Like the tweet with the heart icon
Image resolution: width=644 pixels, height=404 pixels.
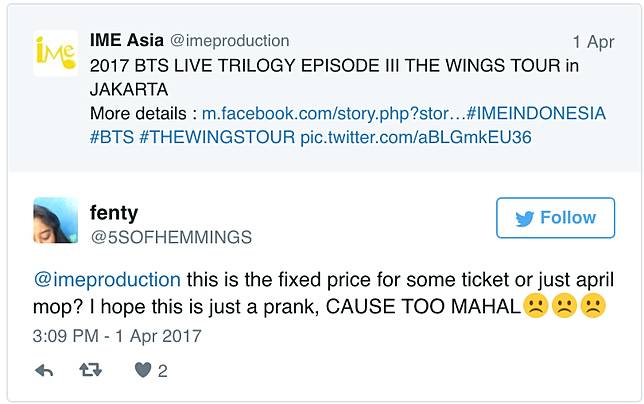[143, 370]
